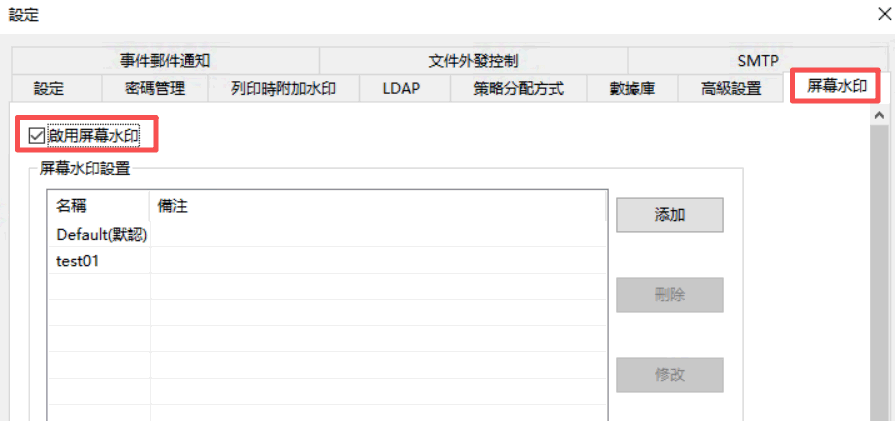Switch to 列印時附加水印 tab
This screenshot has height=421, width=895.
283,88
